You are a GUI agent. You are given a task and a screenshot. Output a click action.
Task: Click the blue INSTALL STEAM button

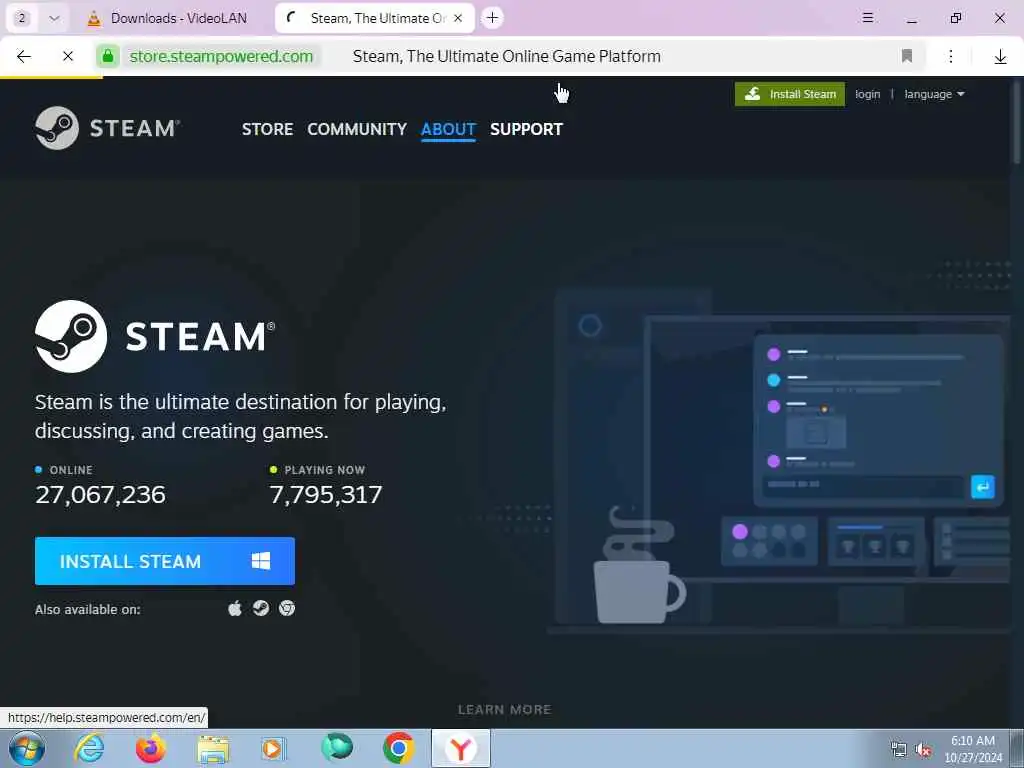165,561
